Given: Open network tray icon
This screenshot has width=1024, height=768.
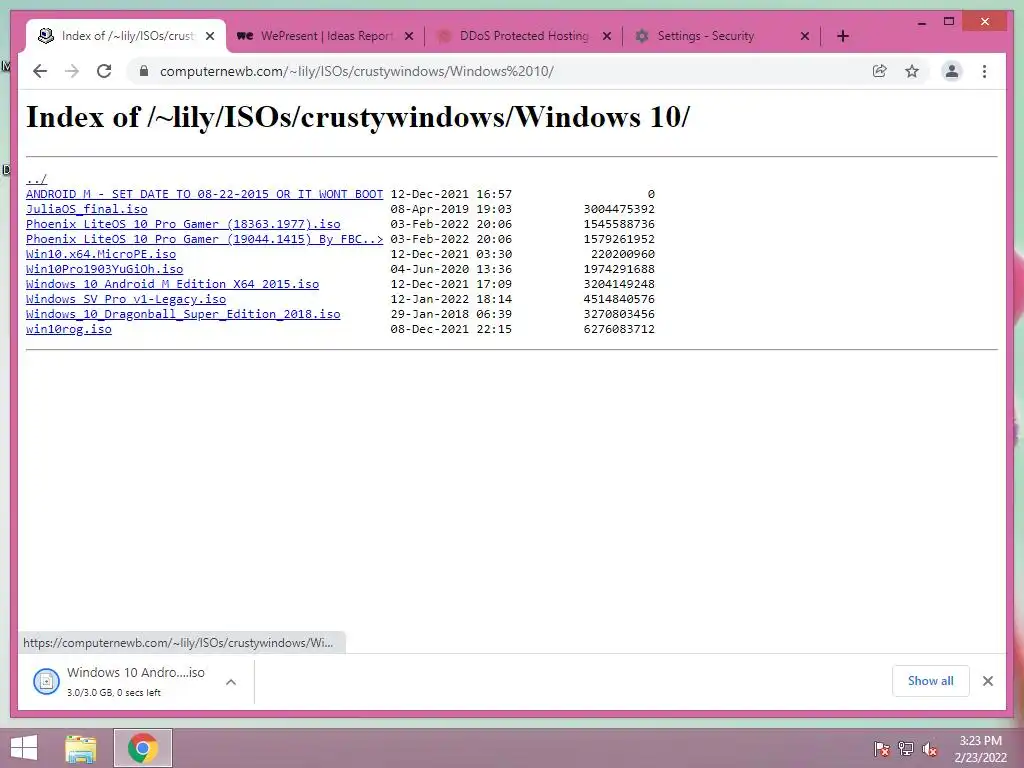Looking at the screenshot, I should (906, 748).
